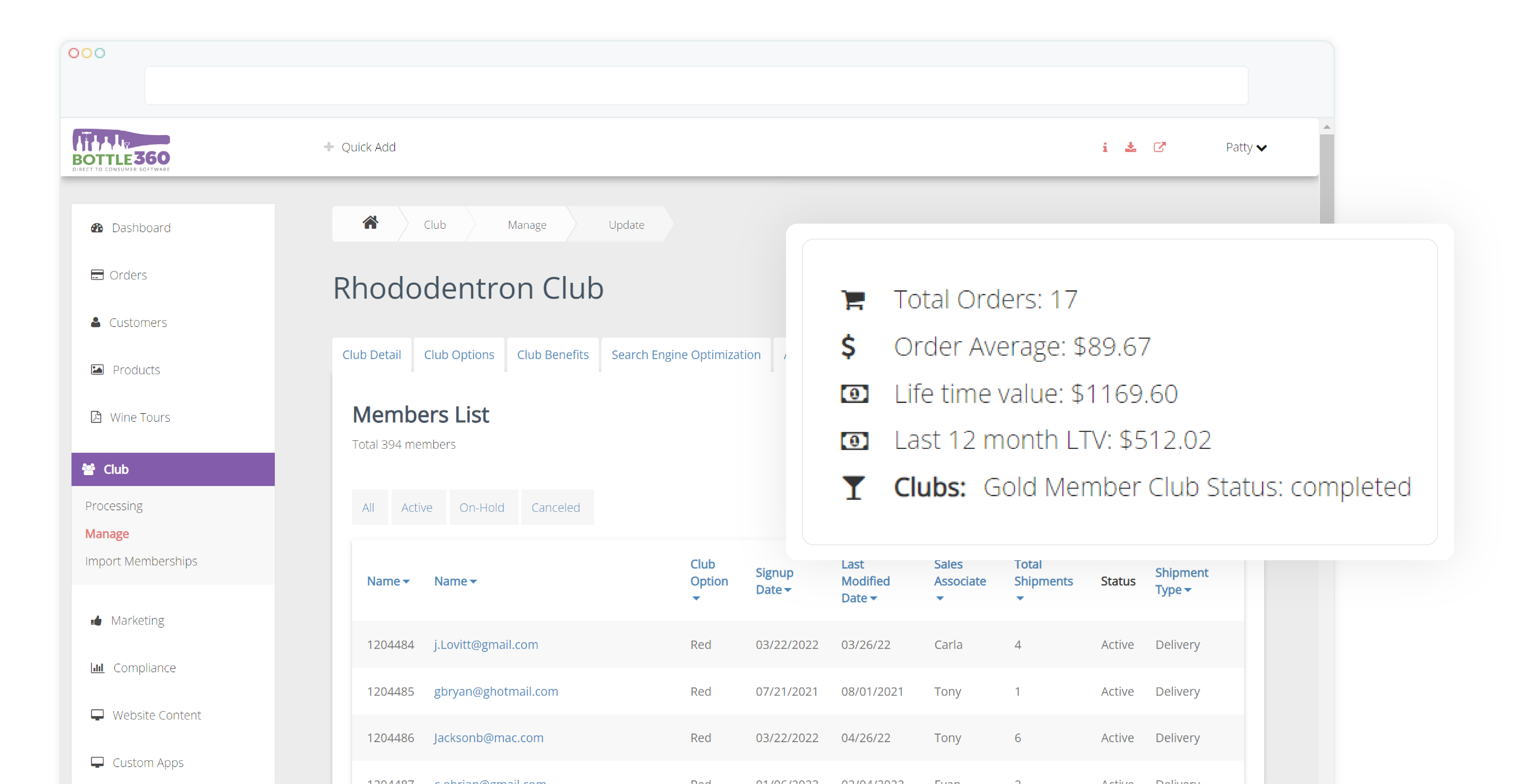Viewport: 1525px width, 784px height.
Task: Click the browser address bar
Action: pyautogui.click(x=696, y=85)
